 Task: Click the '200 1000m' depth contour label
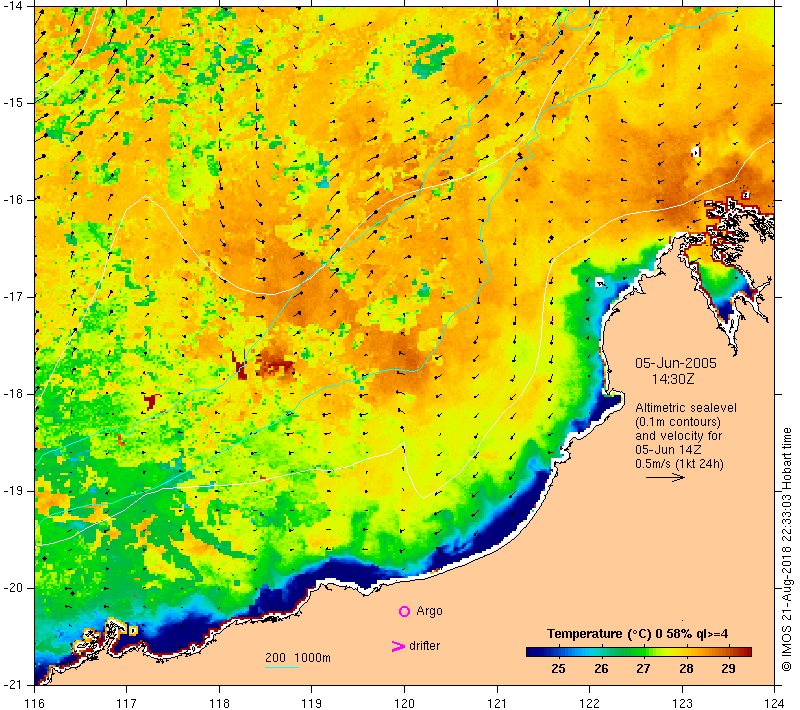point(298,657)
